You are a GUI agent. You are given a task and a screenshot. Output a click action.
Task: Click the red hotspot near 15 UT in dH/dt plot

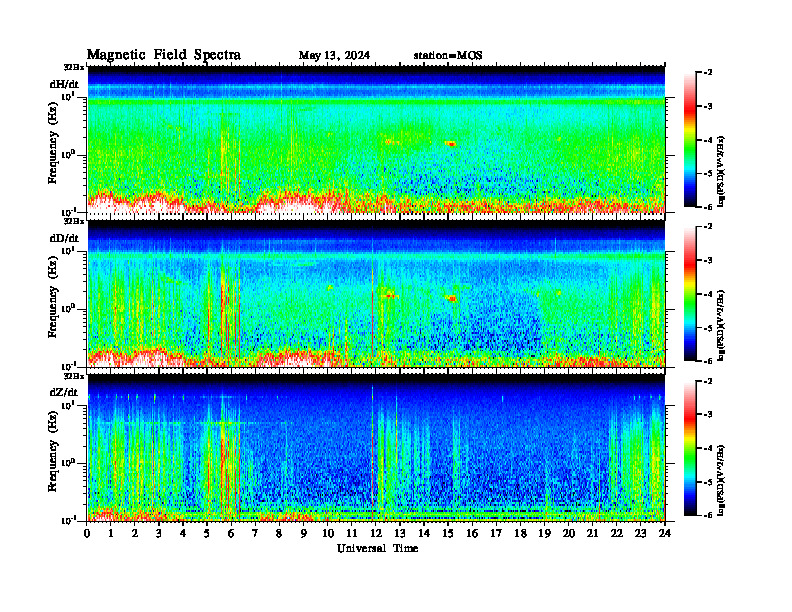pyautogui.click(x=451, y=144)
